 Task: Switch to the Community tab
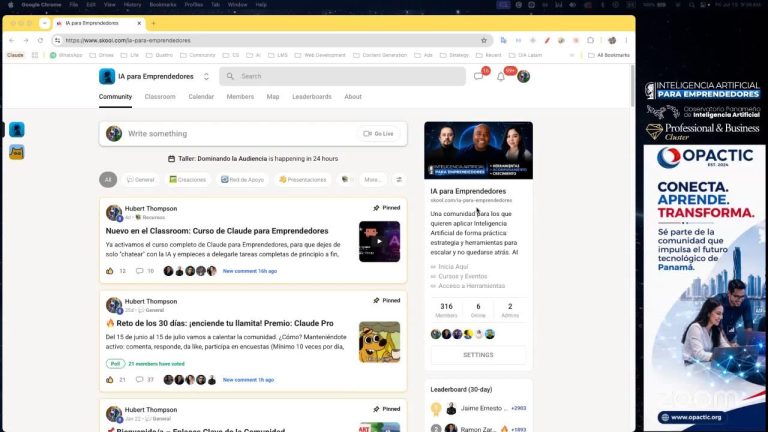click(x=115, y=96)
